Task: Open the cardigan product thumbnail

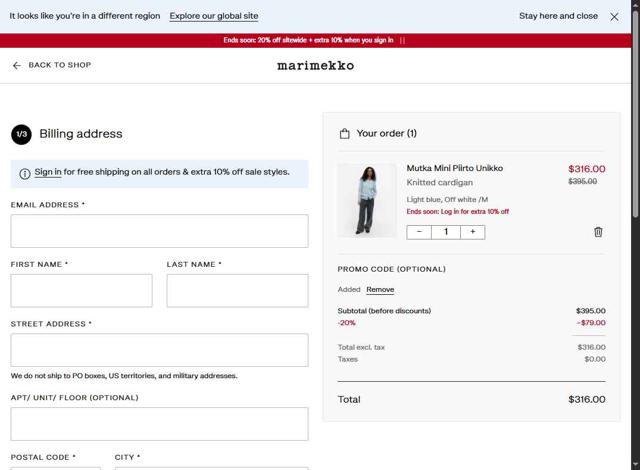Action: point(367,200)
